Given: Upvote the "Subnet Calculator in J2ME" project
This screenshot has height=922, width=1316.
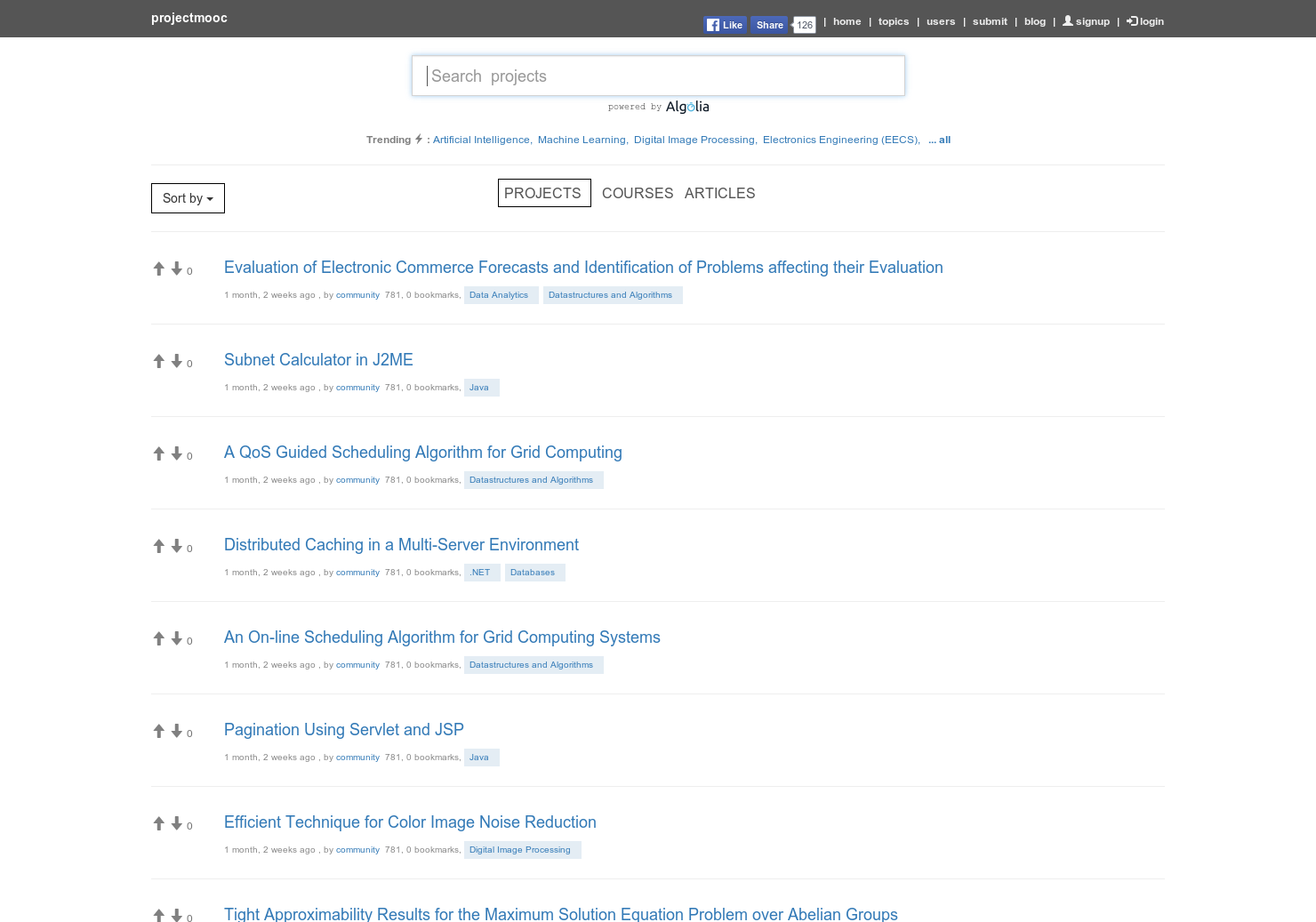Looking at the screenshot, I should [x=159, y=359].
